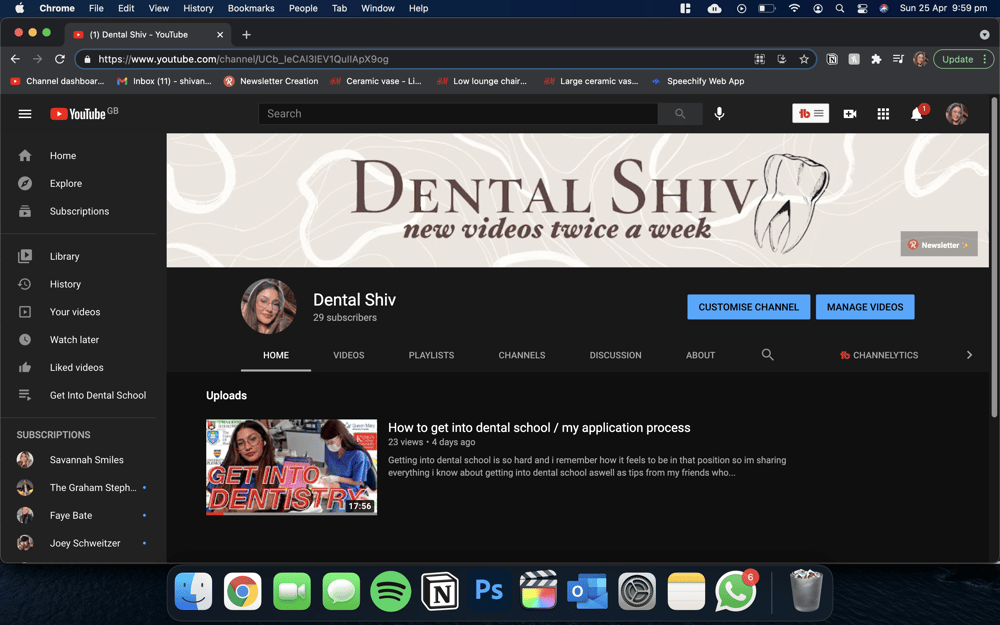1000x625 pixels.
Task: Open the Channelytics tab
Action: (x=879, y=355)
